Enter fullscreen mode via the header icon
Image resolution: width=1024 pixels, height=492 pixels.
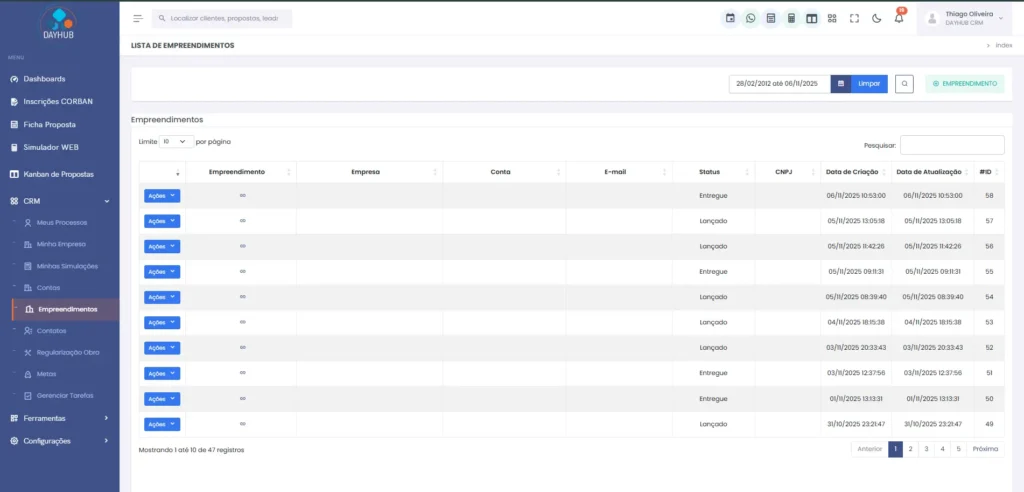(854, 18)
